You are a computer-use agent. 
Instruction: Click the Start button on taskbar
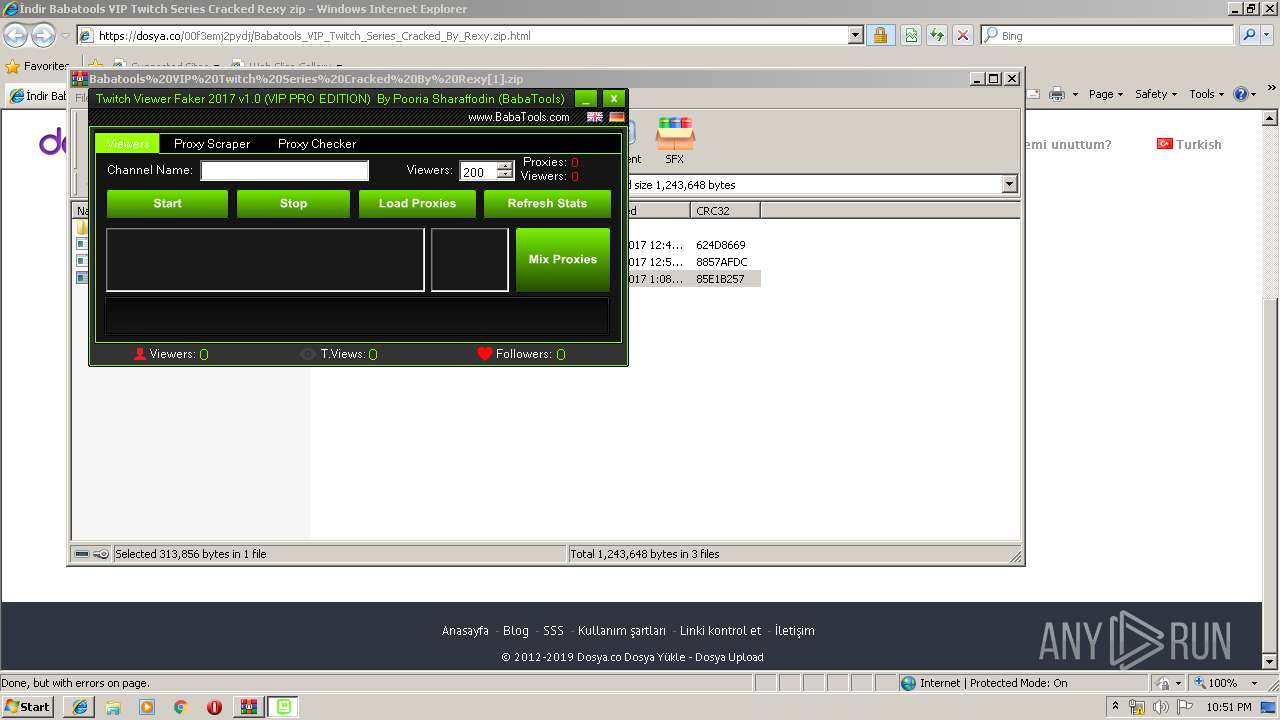[x=27, y=707]
